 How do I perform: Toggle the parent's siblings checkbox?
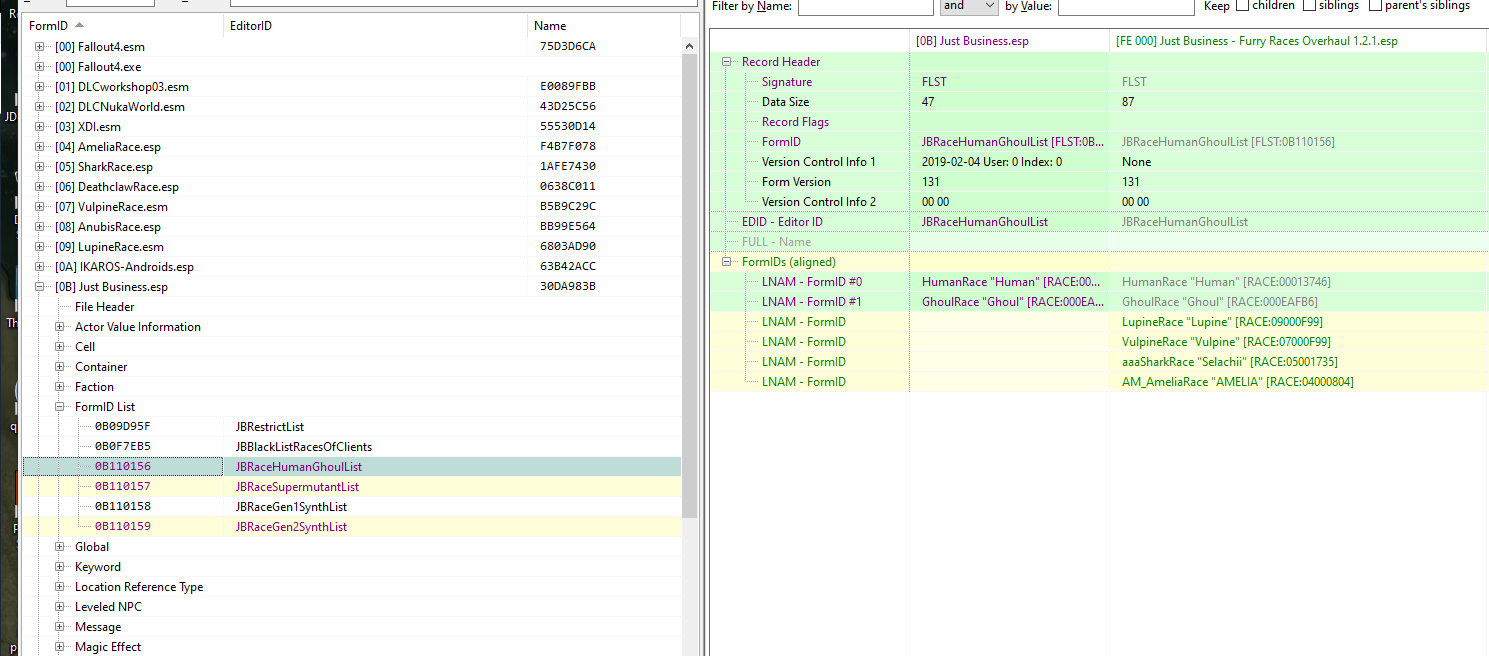click(1375, 5)
